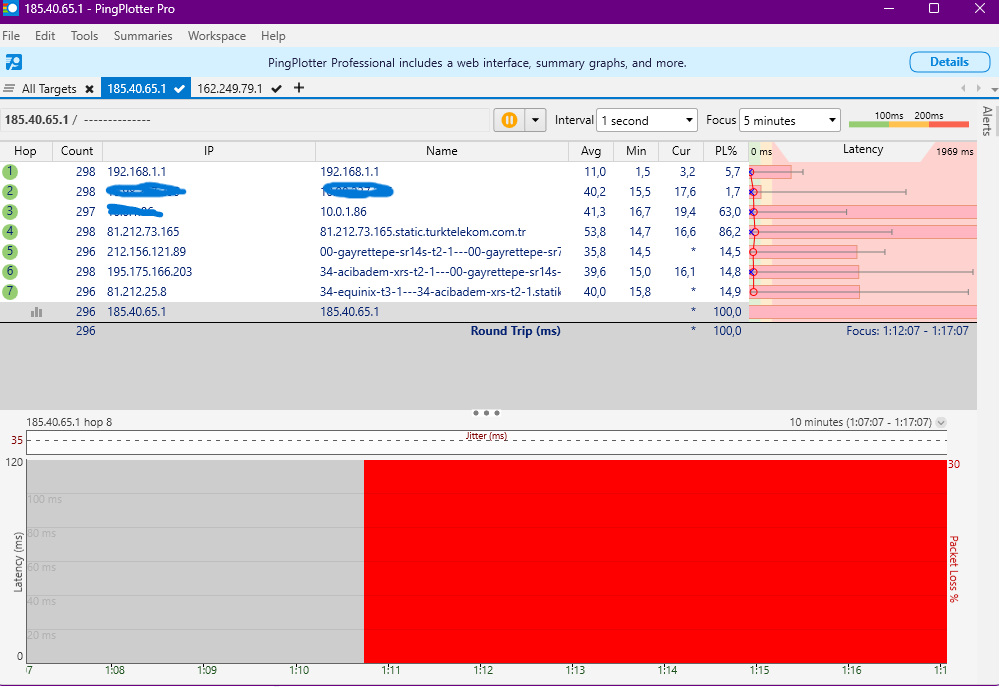Click hop 1 green circle icon
This screenshot has height=687, width=999.
click(10, 171)
